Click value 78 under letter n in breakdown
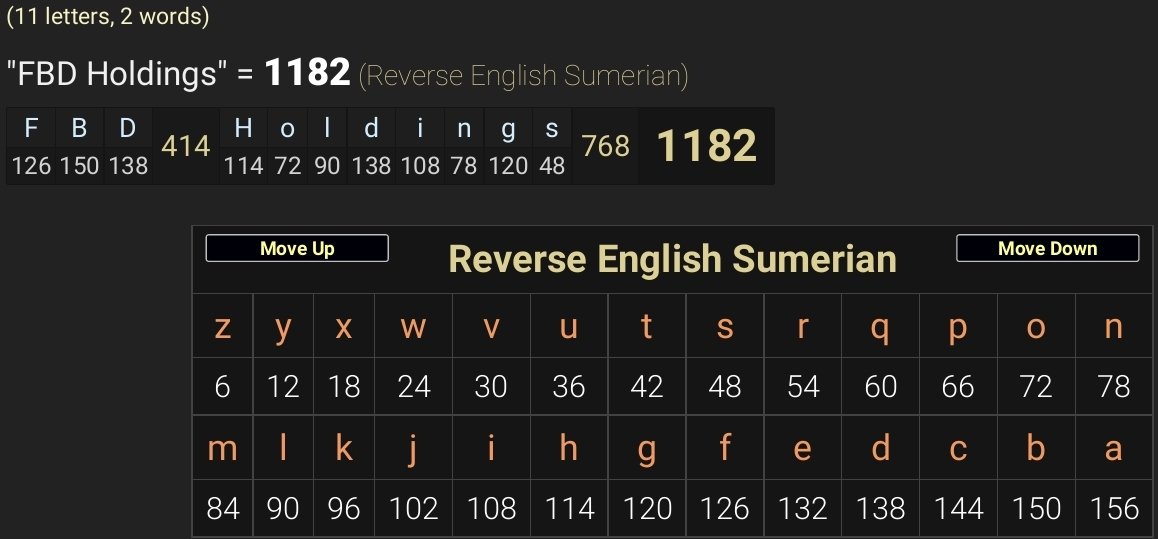This screenshot has height=539, width=1158. coord(464,165)
